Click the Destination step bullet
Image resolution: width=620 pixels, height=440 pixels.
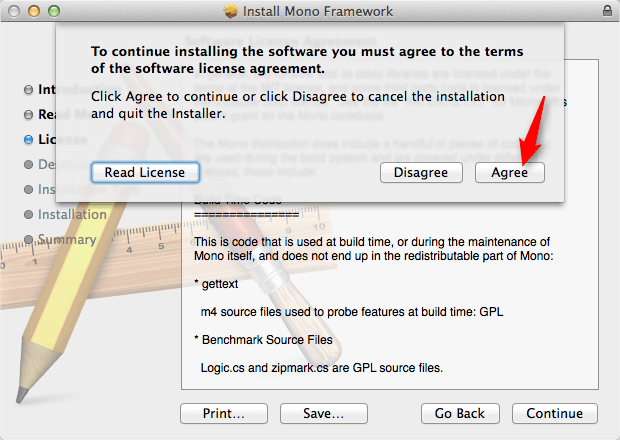click(x=28, y=164)
